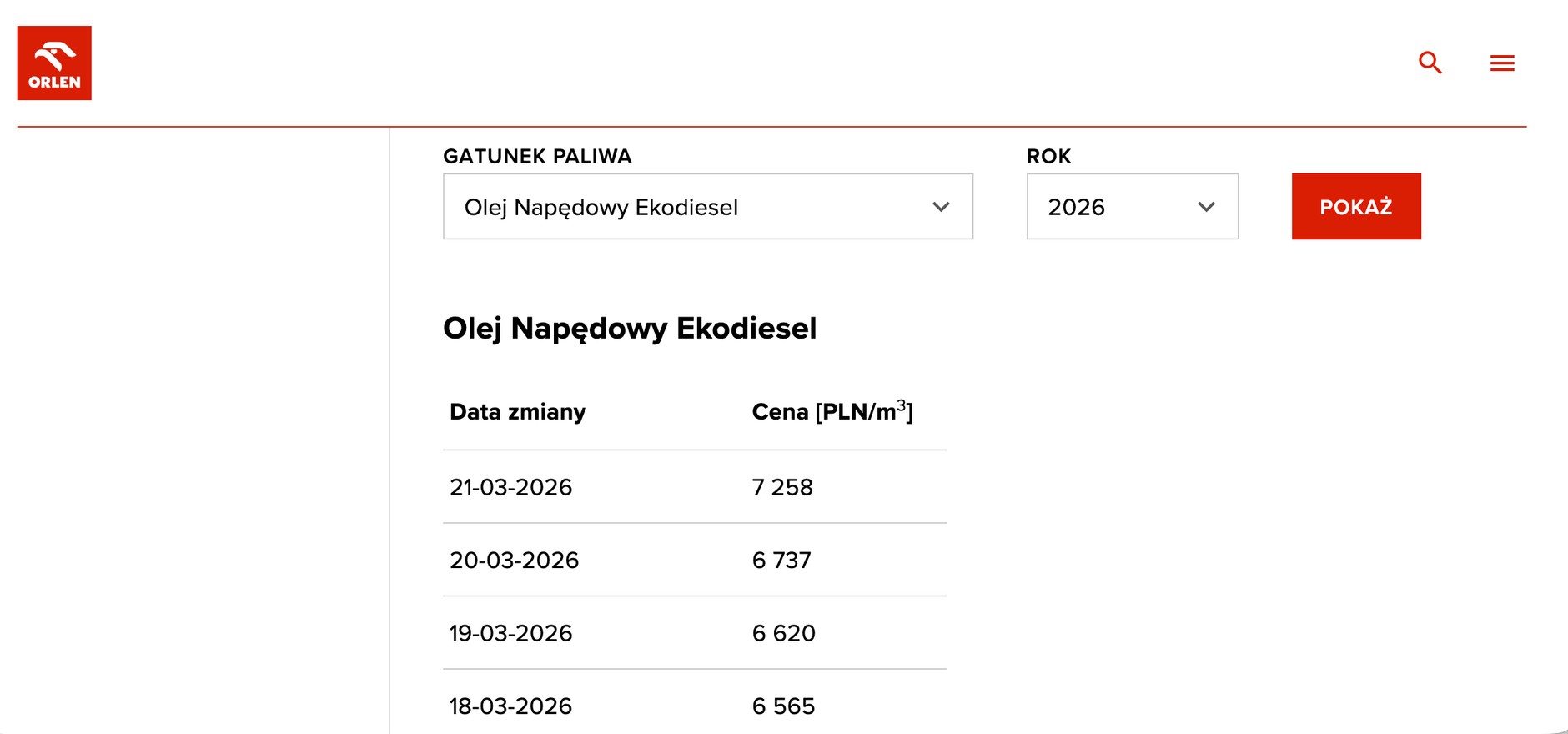Click the ROK label above the year selector
Viewport: 1568px width, 734px height.
(1048, 156)
